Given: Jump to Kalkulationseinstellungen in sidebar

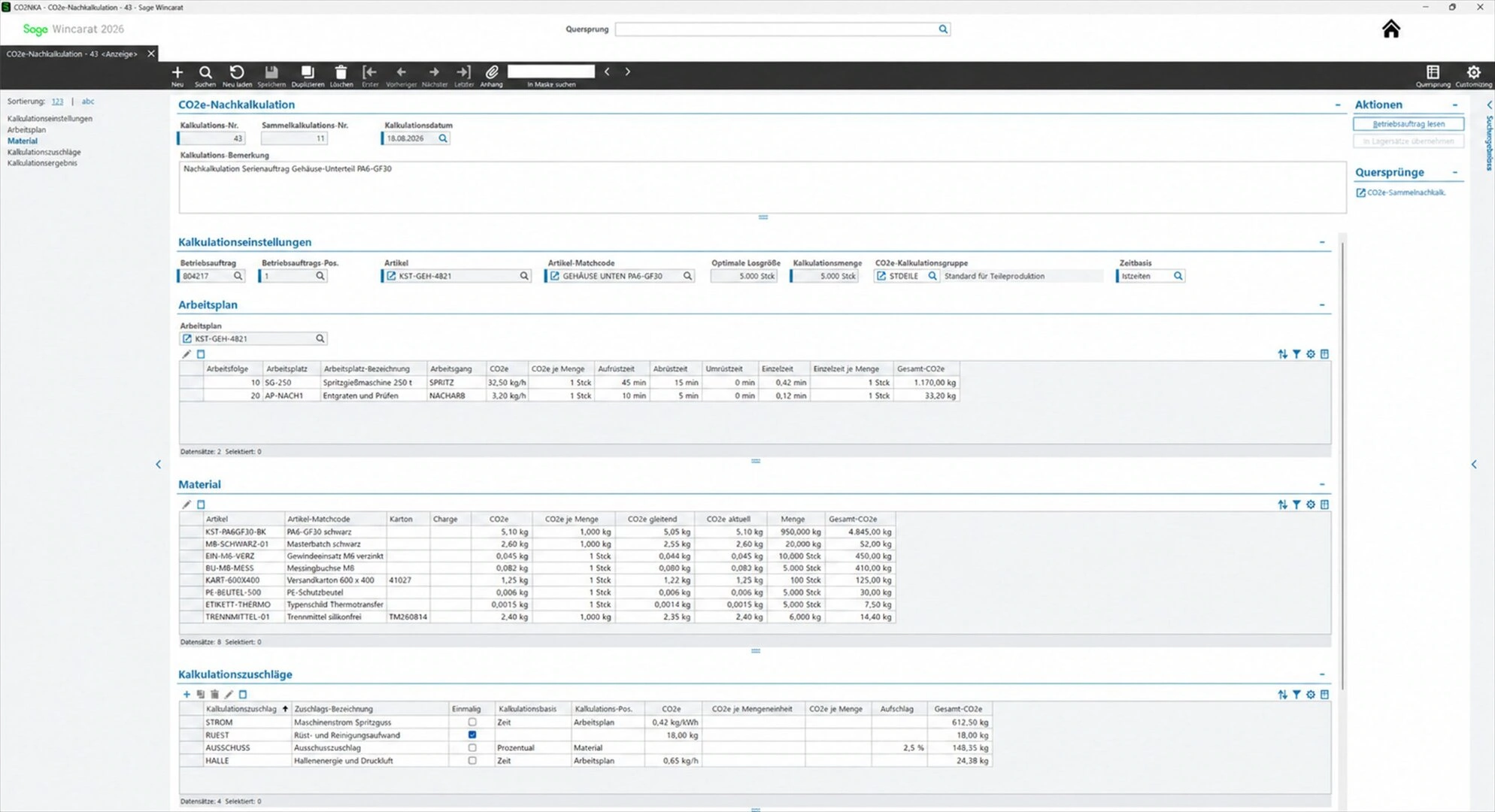Looking at the screenshot, I should pyautogui.click(x=50, y=119).
